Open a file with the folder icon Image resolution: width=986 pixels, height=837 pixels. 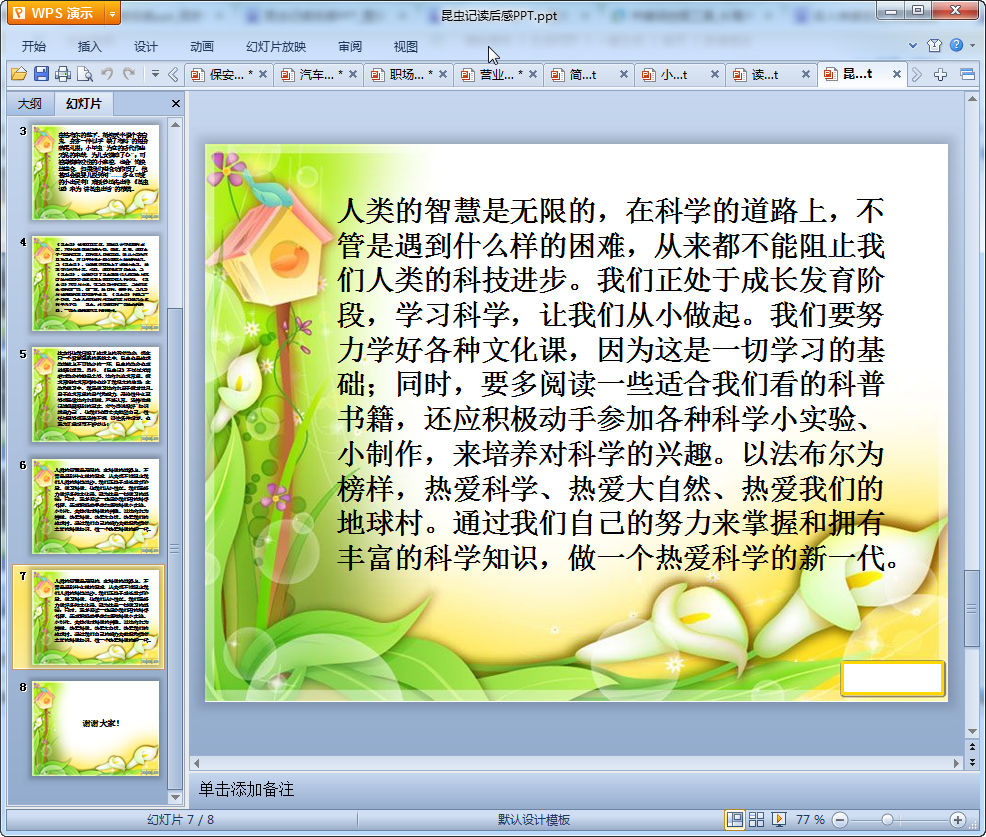tap(19, 74)
